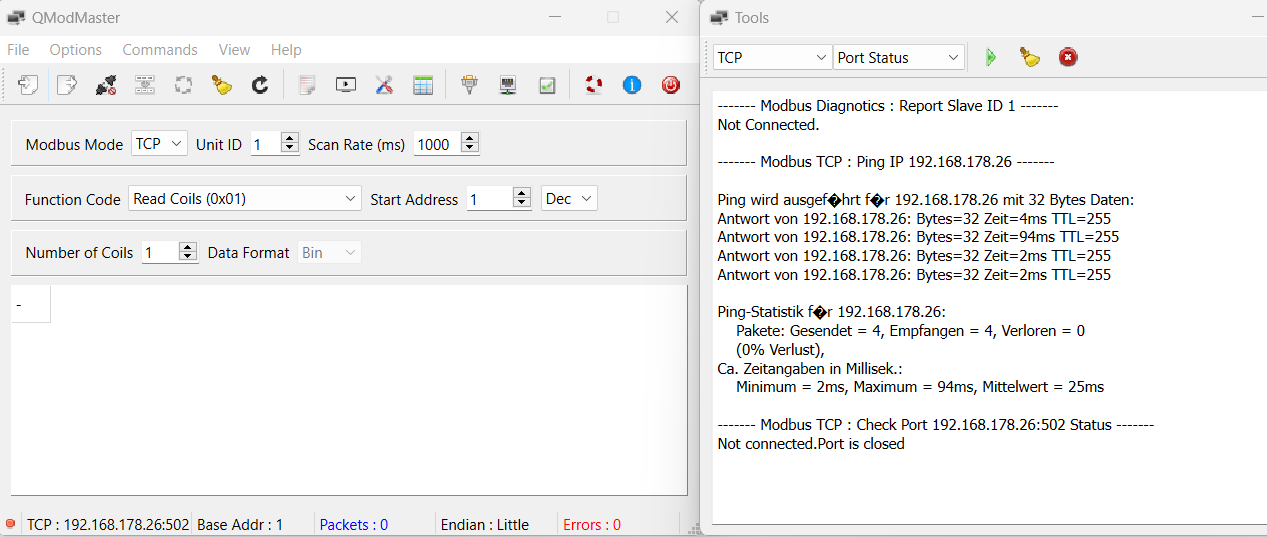Click status bar text 'Endian : Little'
Screen dimensions: 1267x537
[484, 524]
